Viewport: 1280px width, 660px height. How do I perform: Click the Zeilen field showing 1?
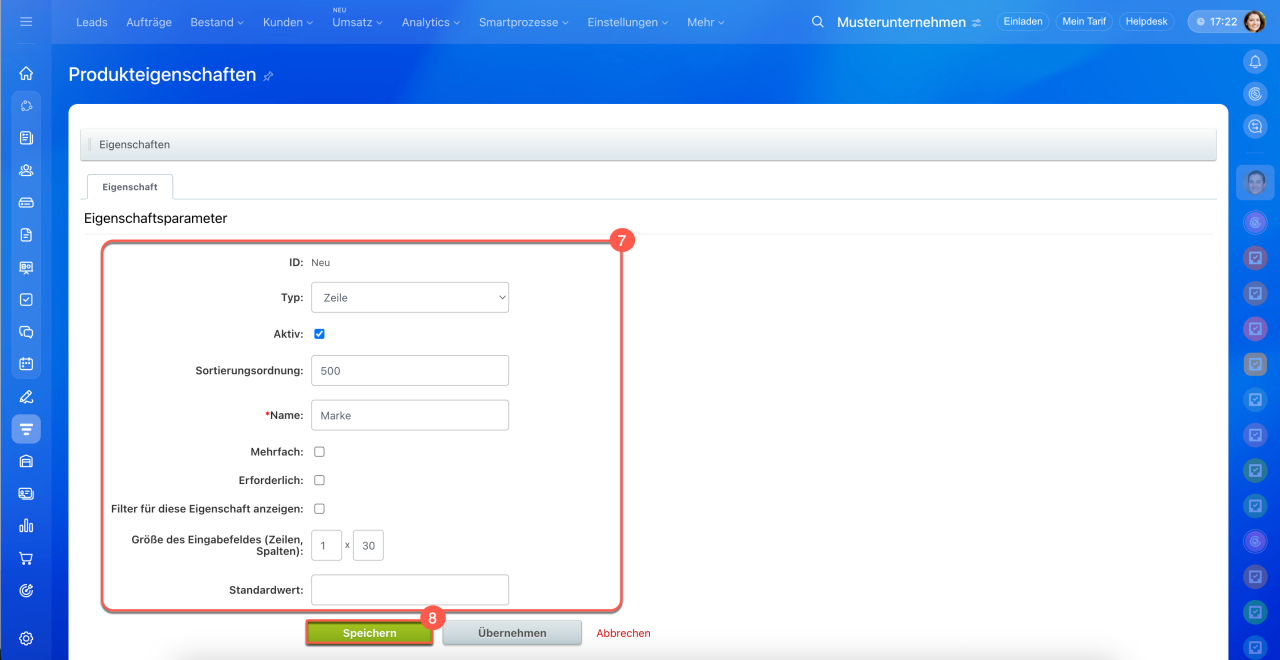(x=326, y=545)
